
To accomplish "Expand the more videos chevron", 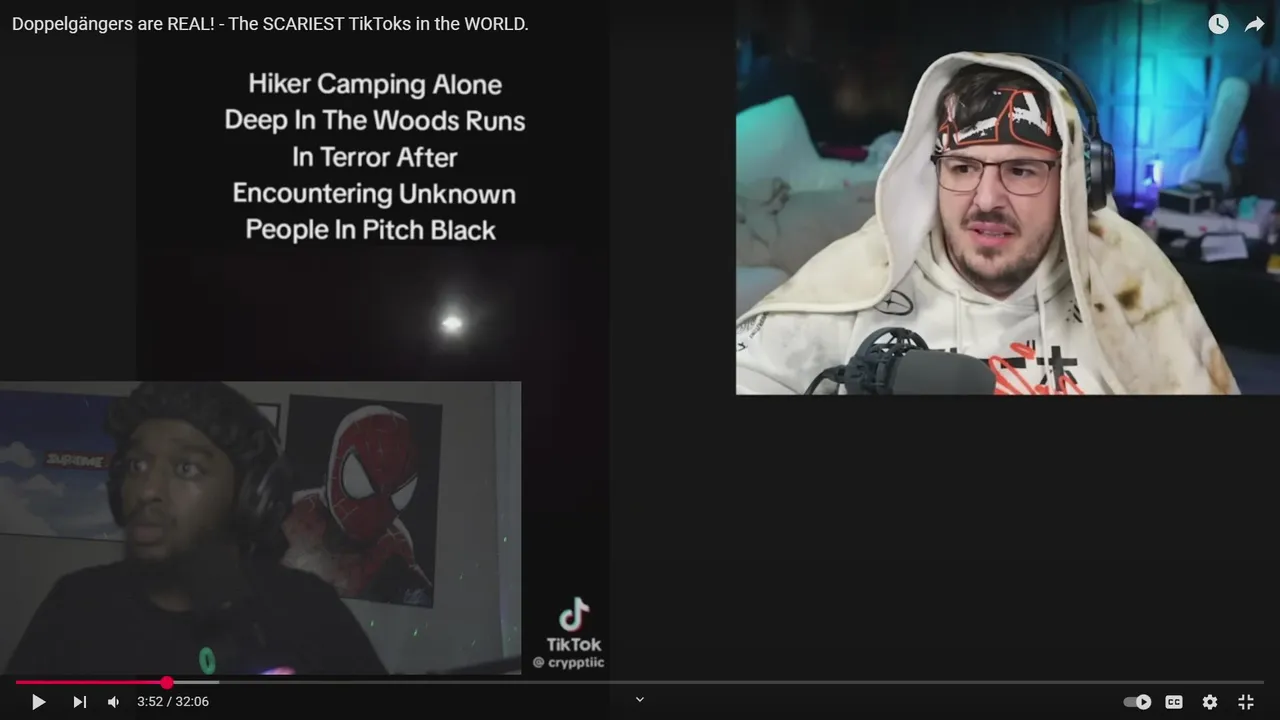I will (x=640, y=700).
